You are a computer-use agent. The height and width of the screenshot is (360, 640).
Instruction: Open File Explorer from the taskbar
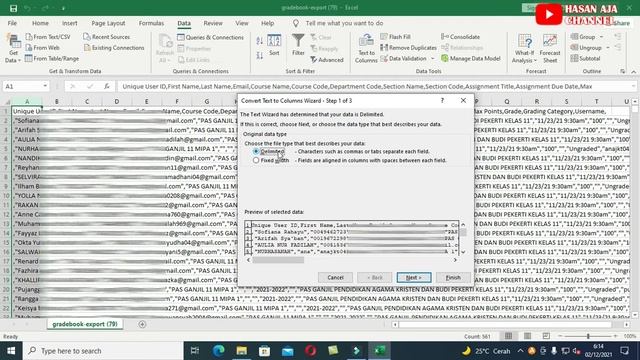tap(242, 351)
